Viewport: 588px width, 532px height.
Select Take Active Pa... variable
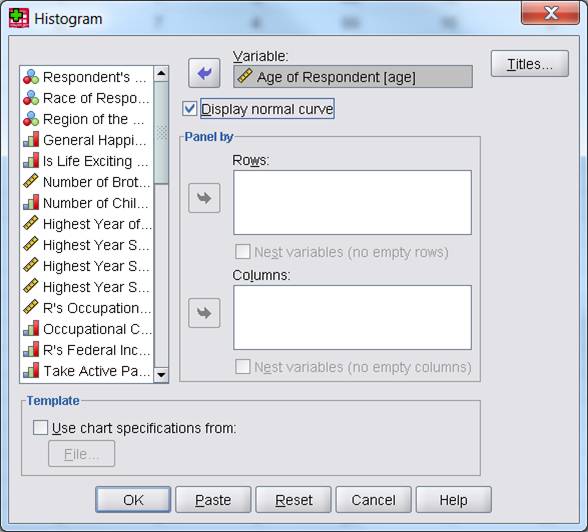pyautogui.click(x=96, y=371)
